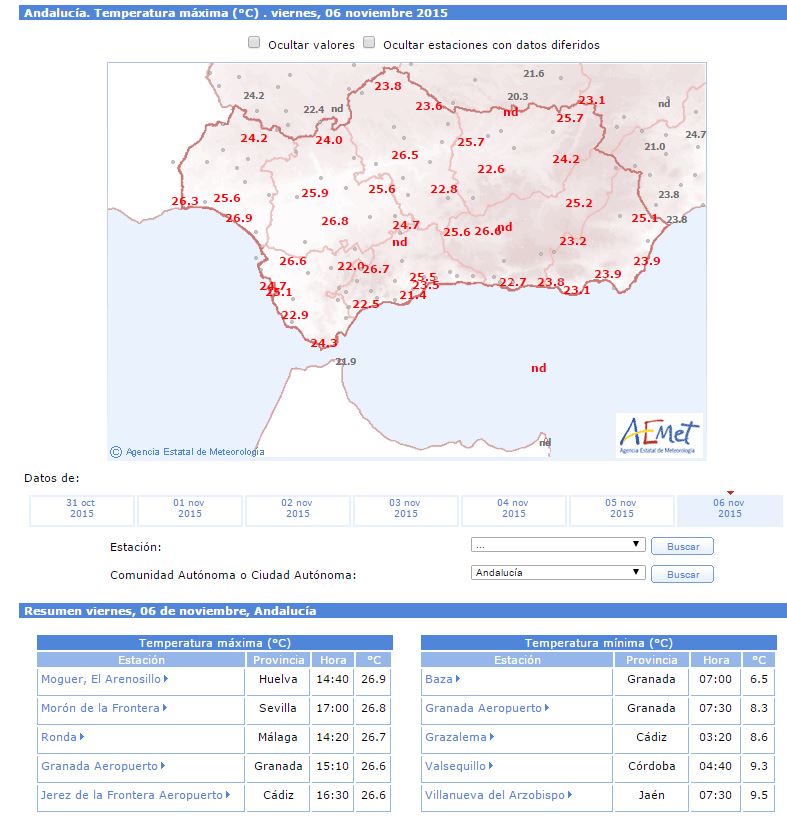The height and width of the screenshot is (824, 787).
Task: Select the 01 nov 2015 date tab
Action: 189,509
